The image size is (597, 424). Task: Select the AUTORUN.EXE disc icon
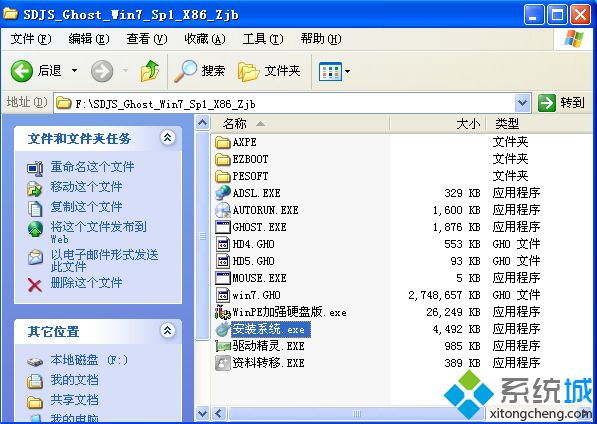222,210
